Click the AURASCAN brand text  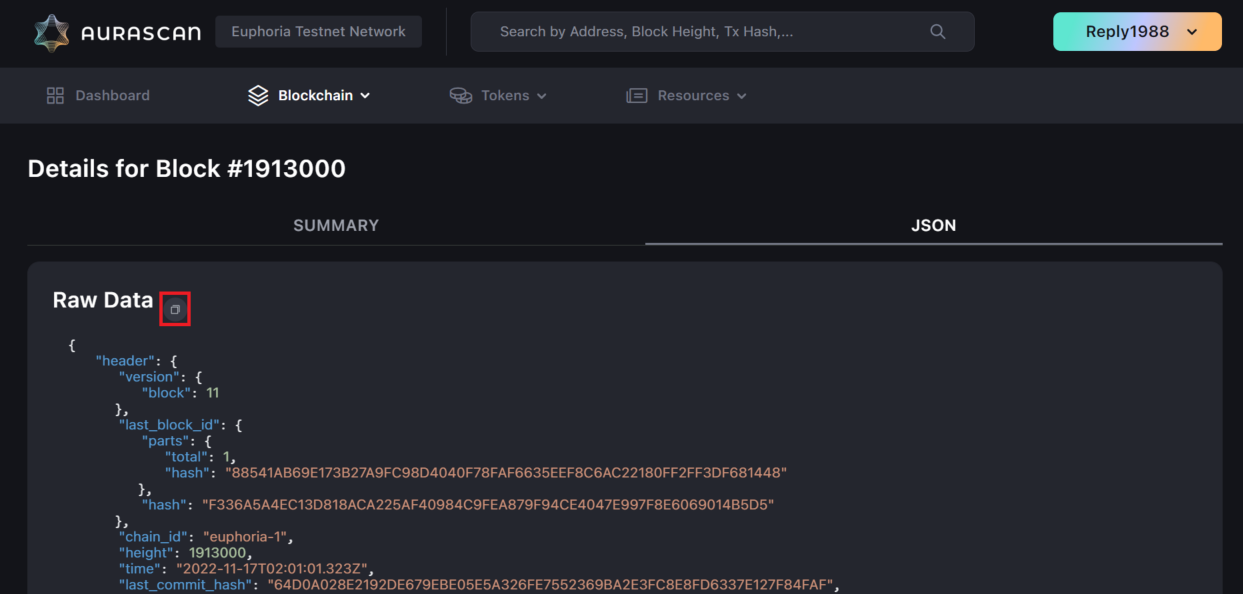pos(143,32)
